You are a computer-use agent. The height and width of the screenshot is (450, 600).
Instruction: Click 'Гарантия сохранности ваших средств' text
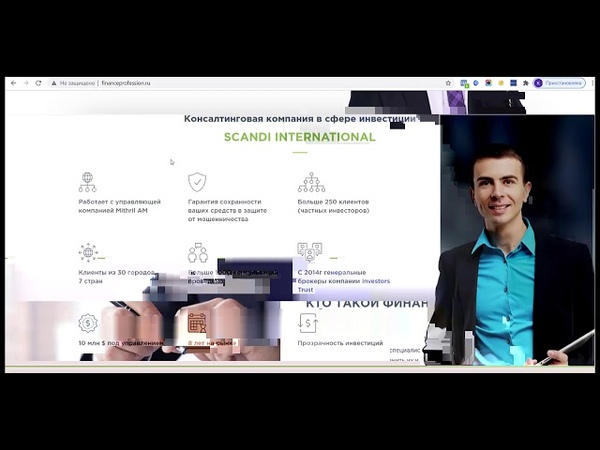tap(227, 210)
